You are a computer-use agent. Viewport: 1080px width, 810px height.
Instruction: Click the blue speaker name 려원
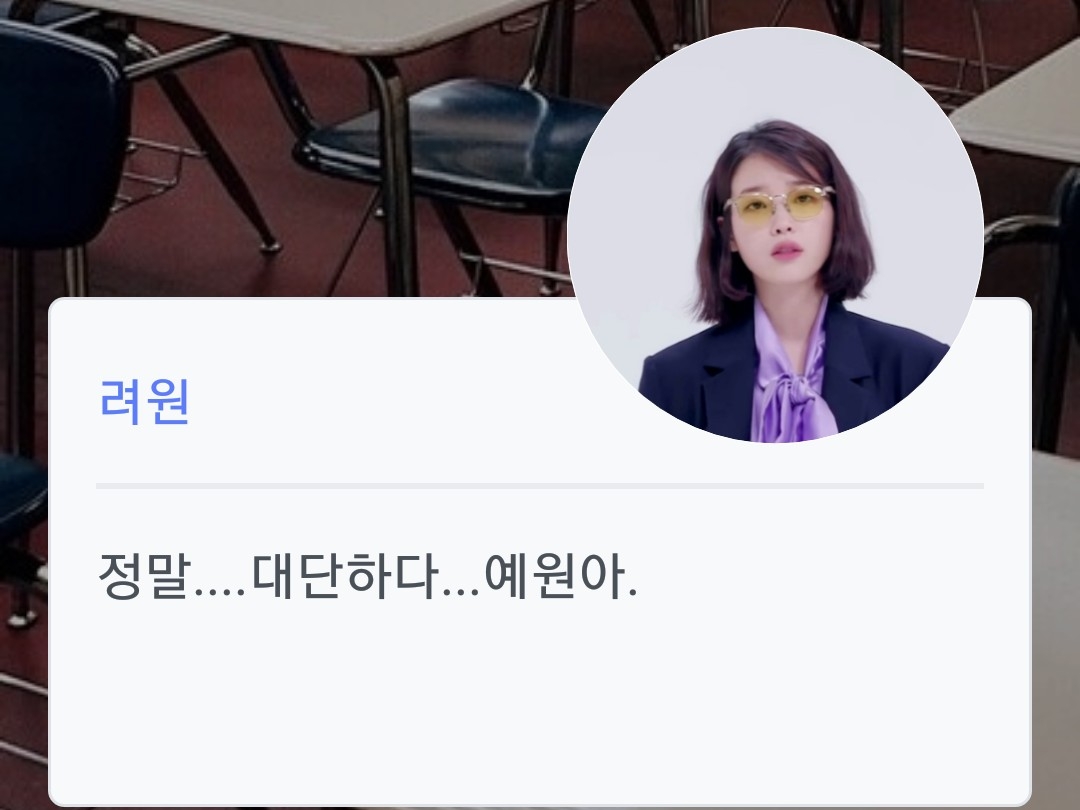[145, 402]
